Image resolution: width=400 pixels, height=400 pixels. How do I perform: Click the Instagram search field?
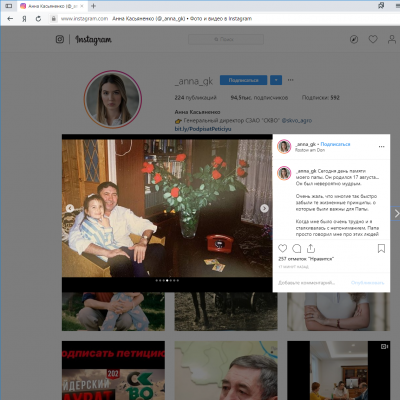(226, 39)
